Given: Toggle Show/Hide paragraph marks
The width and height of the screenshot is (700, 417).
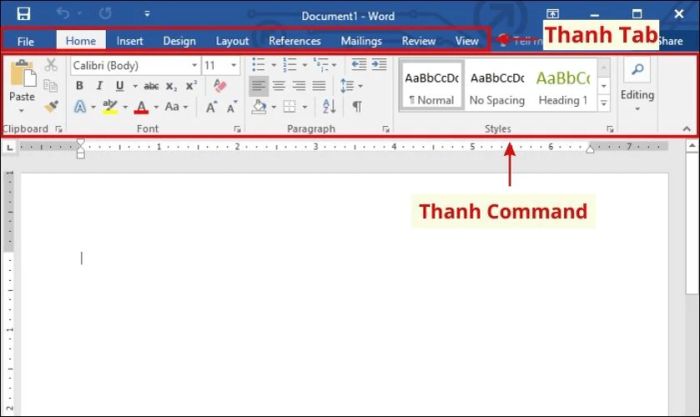Looking at the screenshot, I should 357,107.
